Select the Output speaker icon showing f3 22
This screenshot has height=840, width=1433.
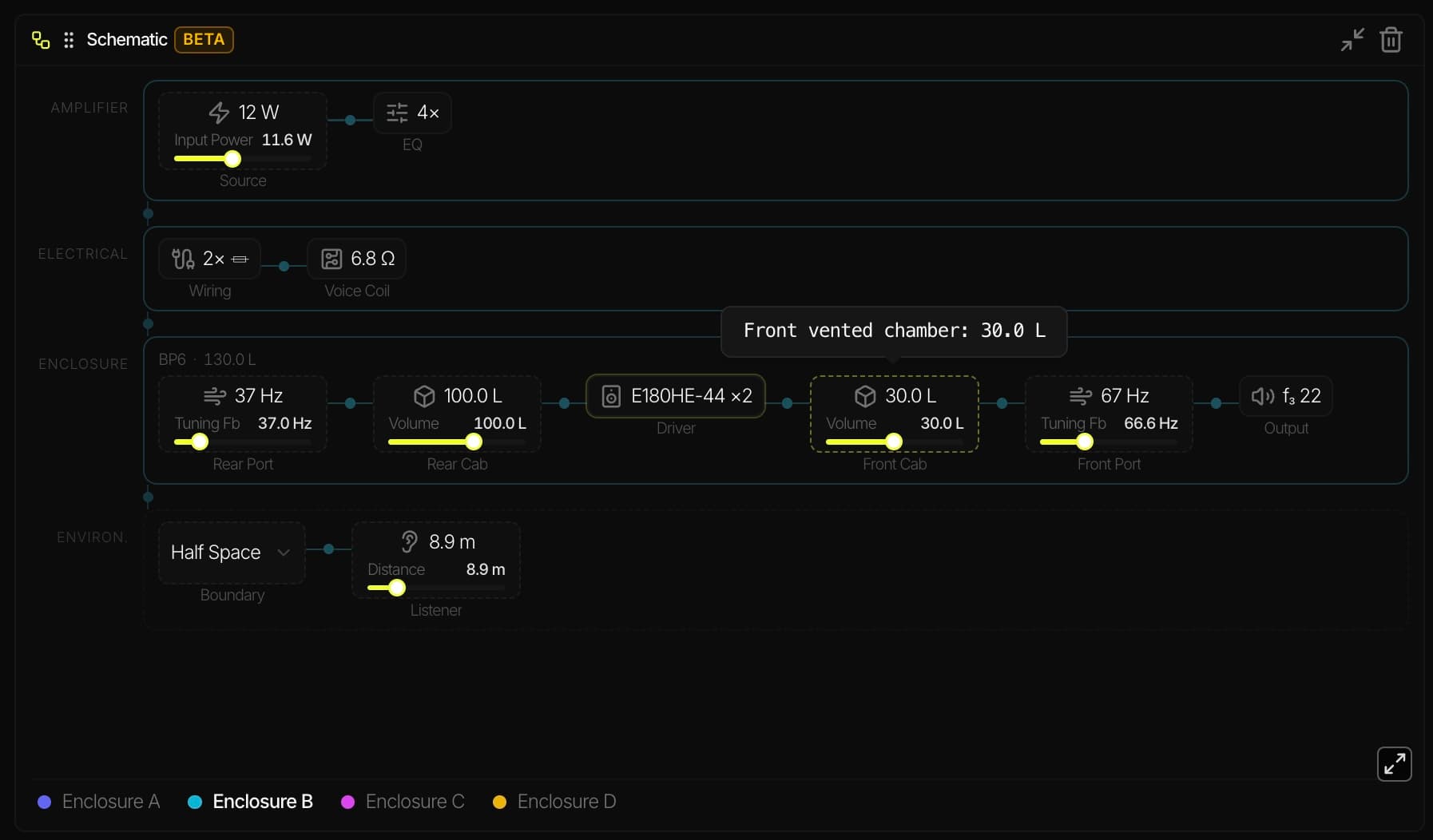coord(1262,395)
